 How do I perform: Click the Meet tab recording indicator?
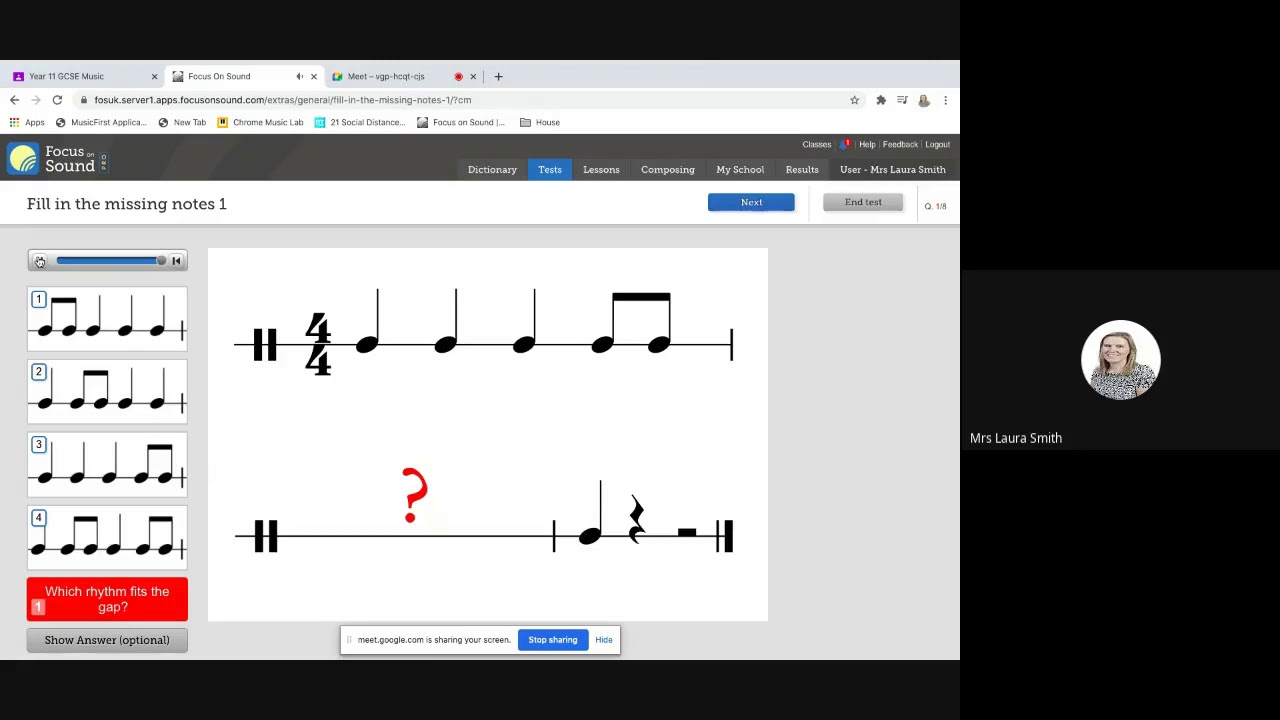pos(458,76)
